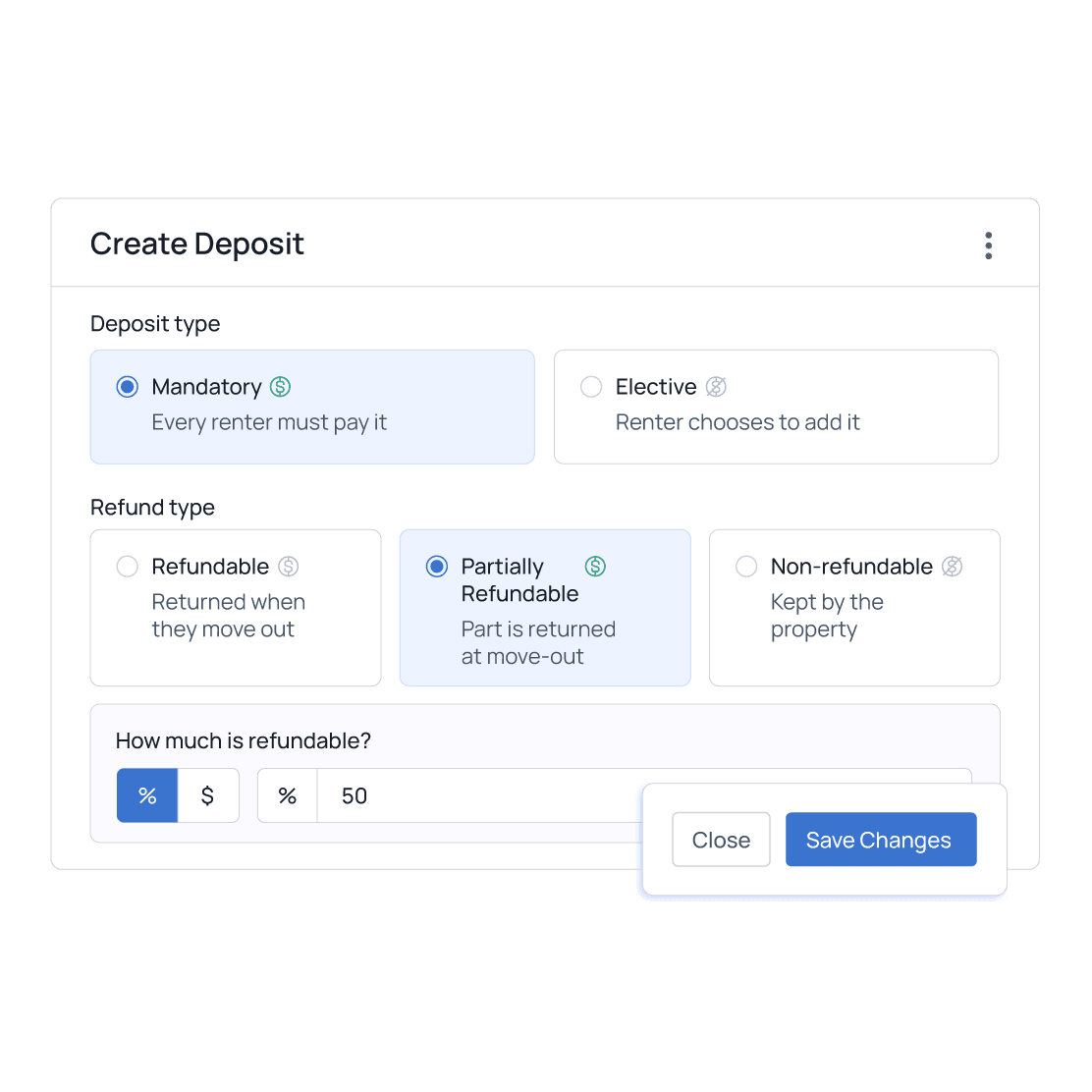
Task: Click the gray dollar icon beside Refundable
Action: [x=289, y=567]
